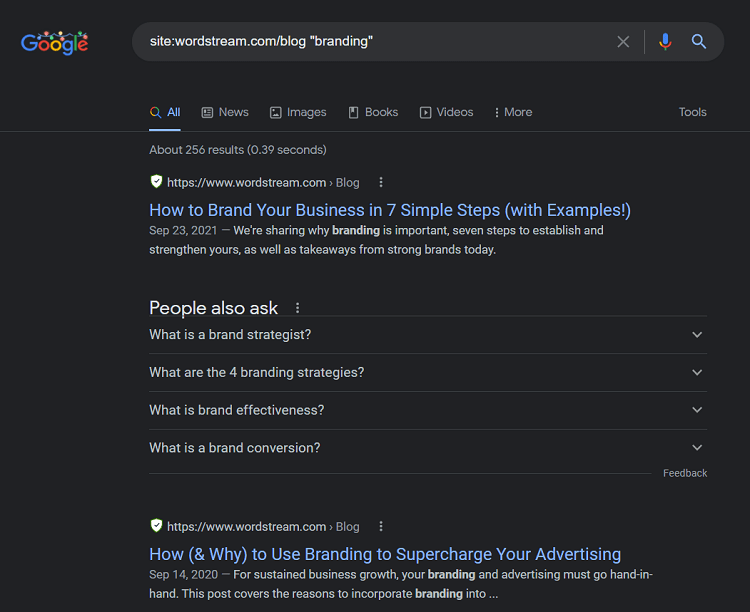Click the Feedback link
This screenshot has width=750, height=612.
(x=685, y=473)
